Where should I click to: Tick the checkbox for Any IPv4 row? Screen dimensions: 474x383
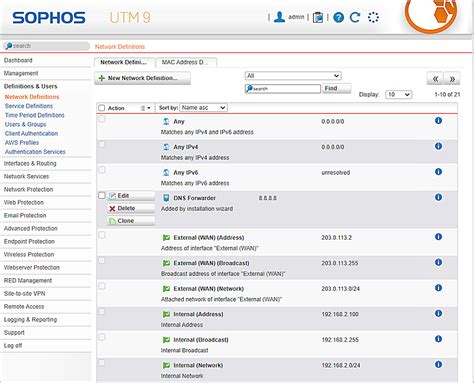tap(102, 144)
